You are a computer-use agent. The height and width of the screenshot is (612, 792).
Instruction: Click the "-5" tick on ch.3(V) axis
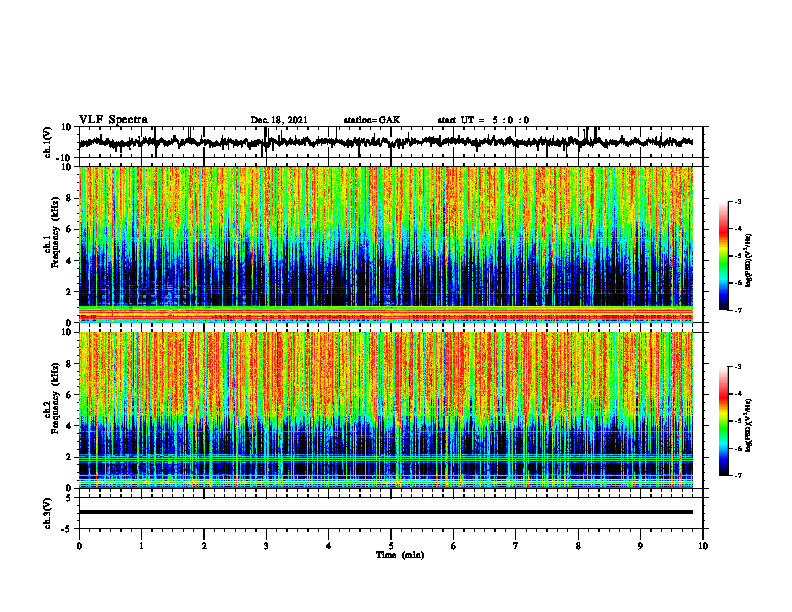tap(67, 529)
